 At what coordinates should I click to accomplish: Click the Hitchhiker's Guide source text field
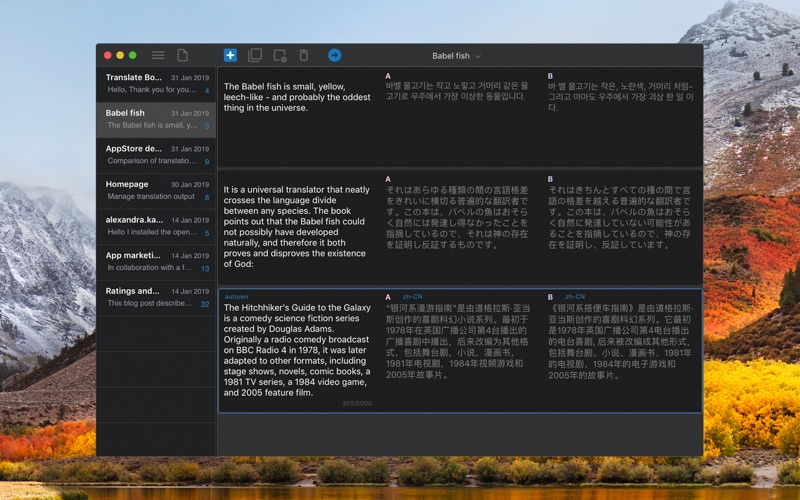pyautogui.click(x=298, y=350)
